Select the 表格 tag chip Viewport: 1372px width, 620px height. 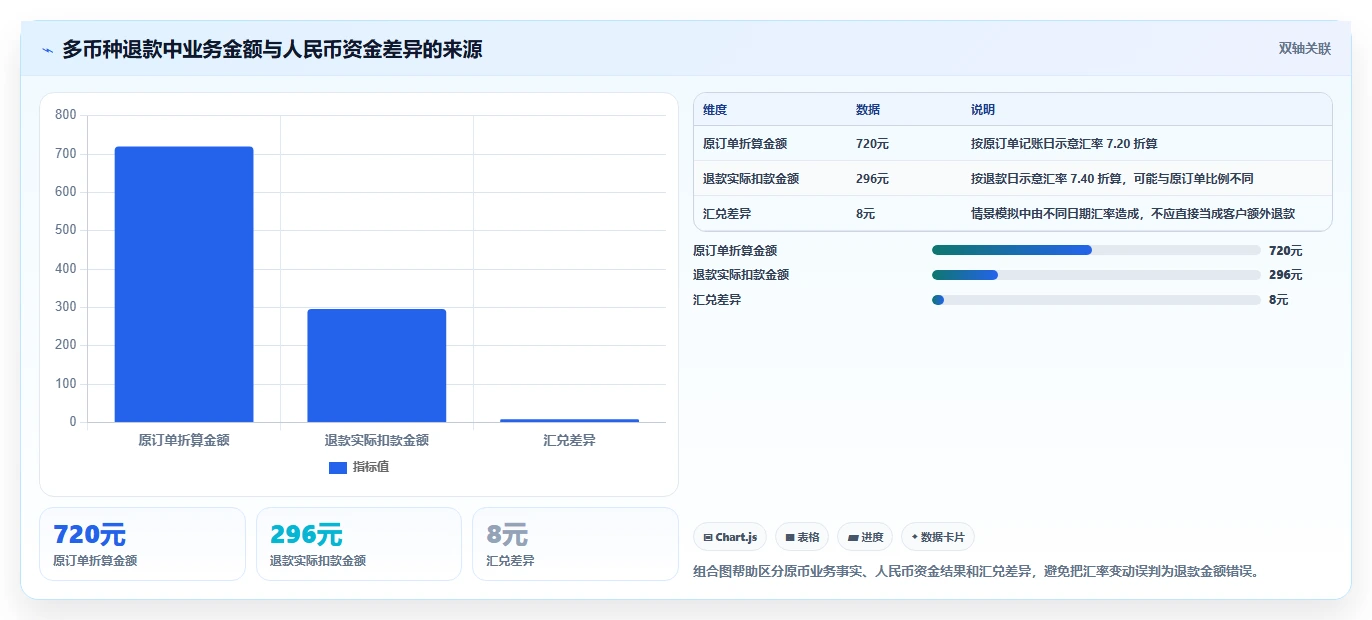coord(802,537)
